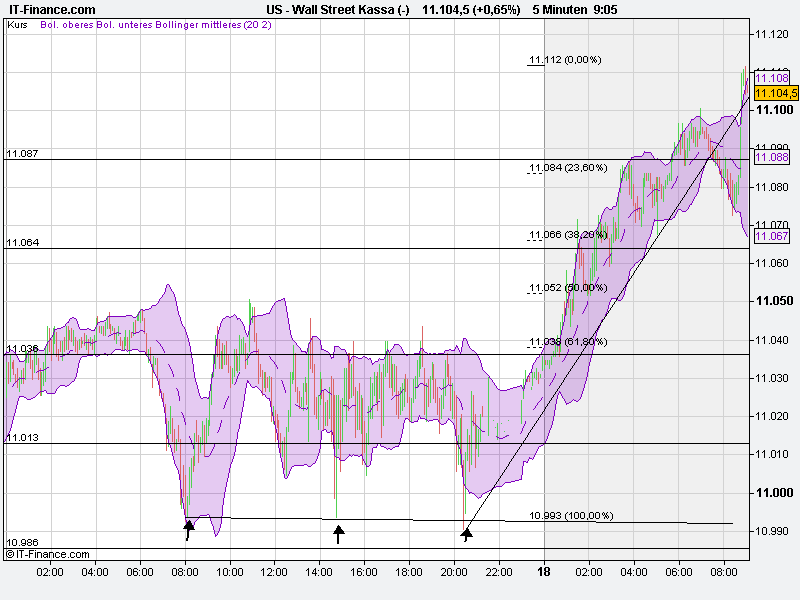This screenshot has width=800, height=600.
Task: Click the 11.108 price tag on right axis
Action: (x=771, y=76)
